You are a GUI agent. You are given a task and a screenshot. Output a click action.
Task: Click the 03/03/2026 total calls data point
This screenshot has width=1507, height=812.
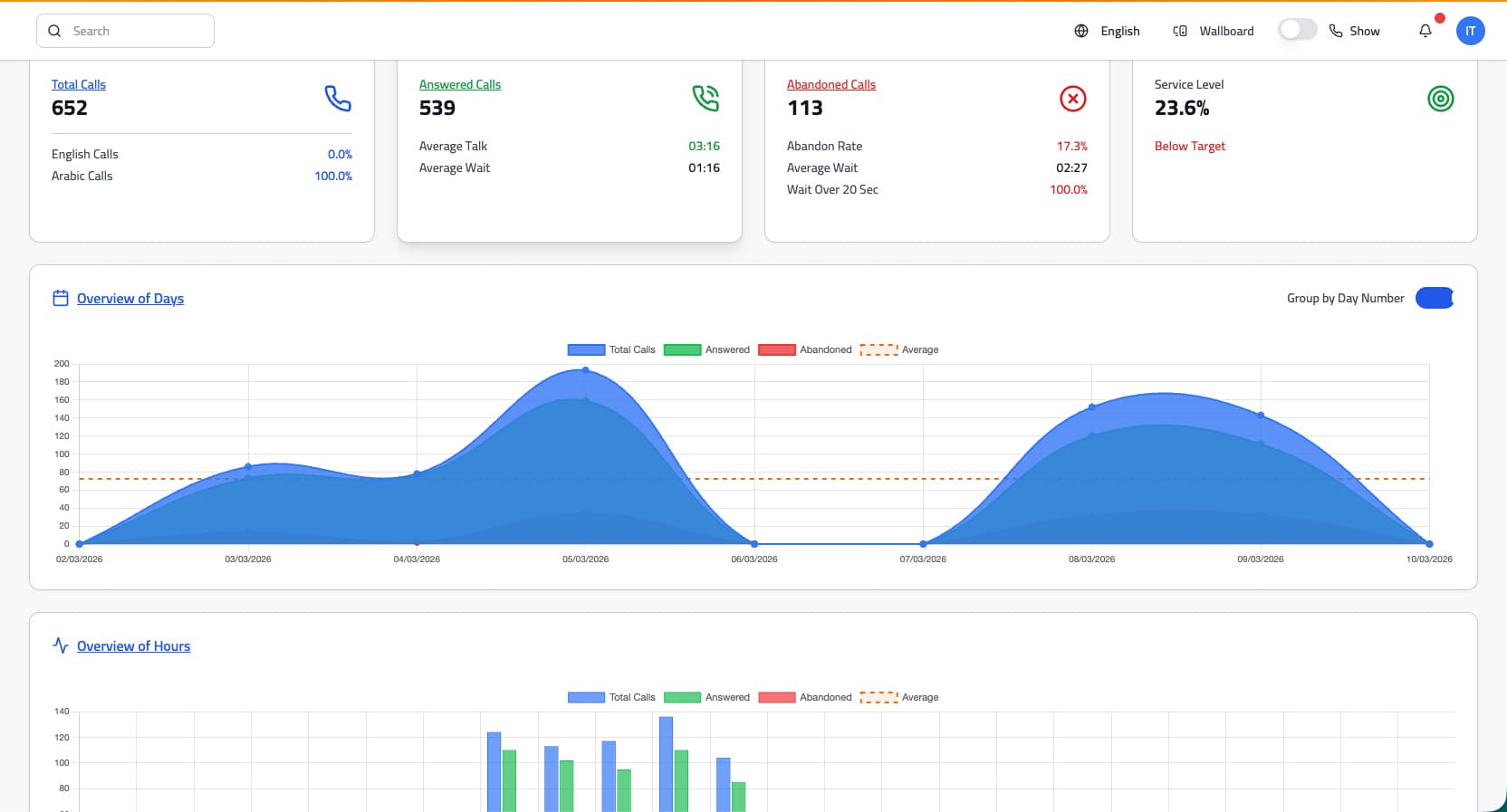[248, 466]
